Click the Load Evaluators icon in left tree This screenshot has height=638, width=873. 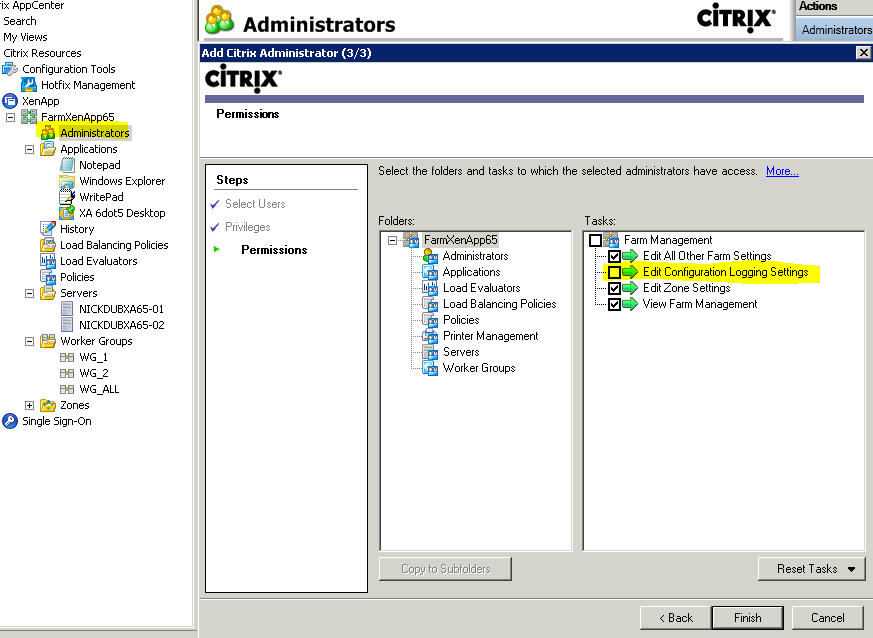pos(48,261)
